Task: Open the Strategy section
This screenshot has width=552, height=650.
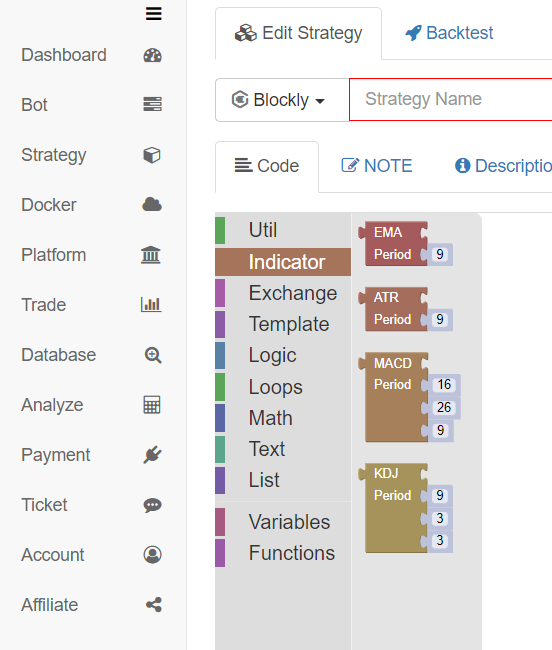Action: tap(53, 155)
